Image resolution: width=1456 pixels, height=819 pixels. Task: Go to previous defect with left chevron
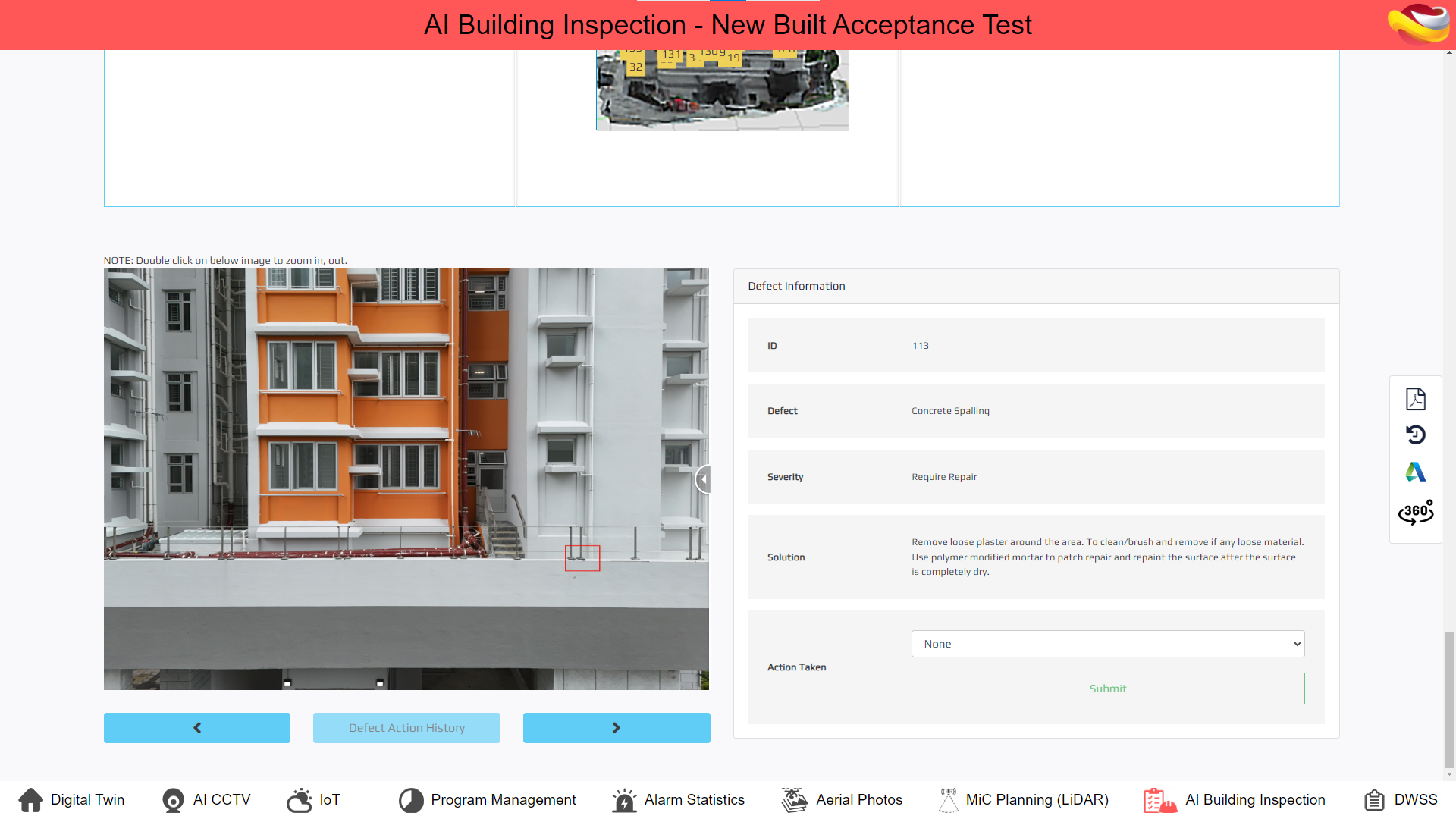(x=197, y=728)
